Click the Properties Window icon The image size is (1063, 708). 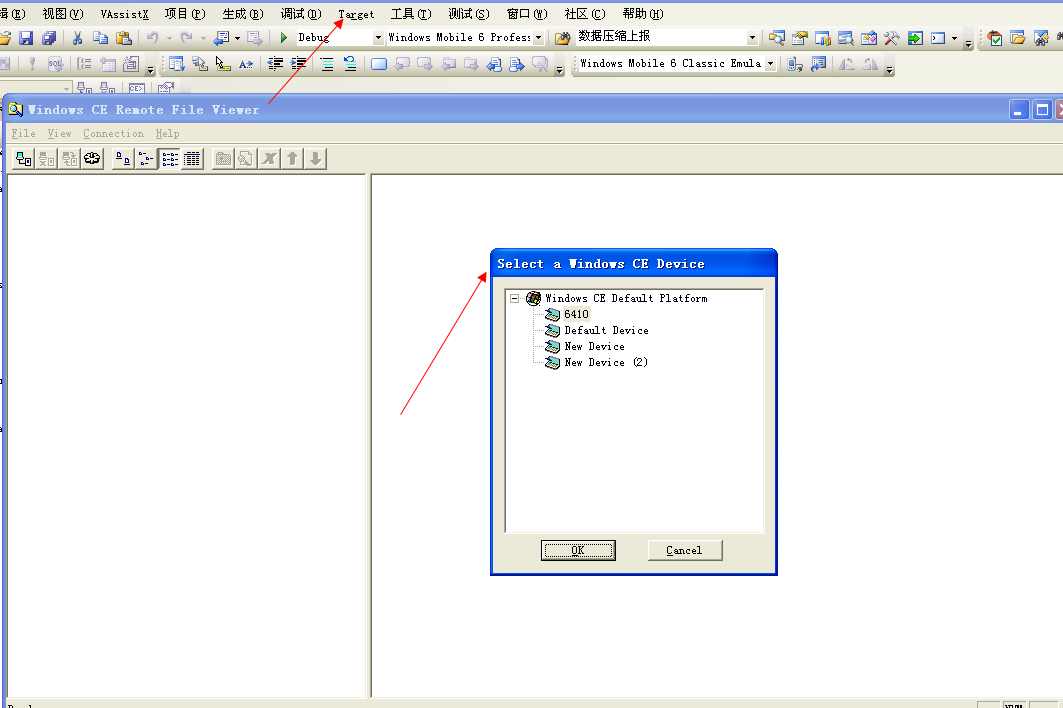point(800,38)
